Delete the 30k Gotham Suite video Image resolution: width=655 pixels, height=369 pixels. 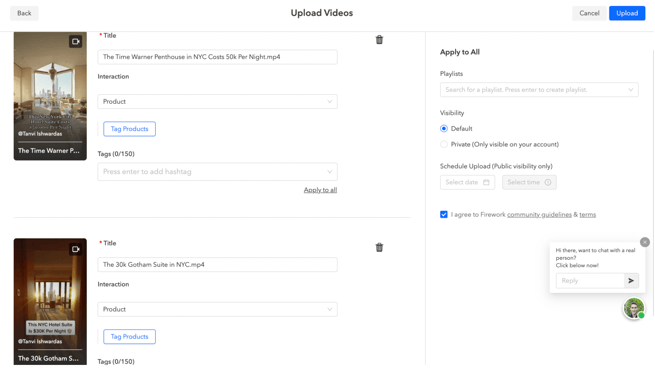[379, 247]
